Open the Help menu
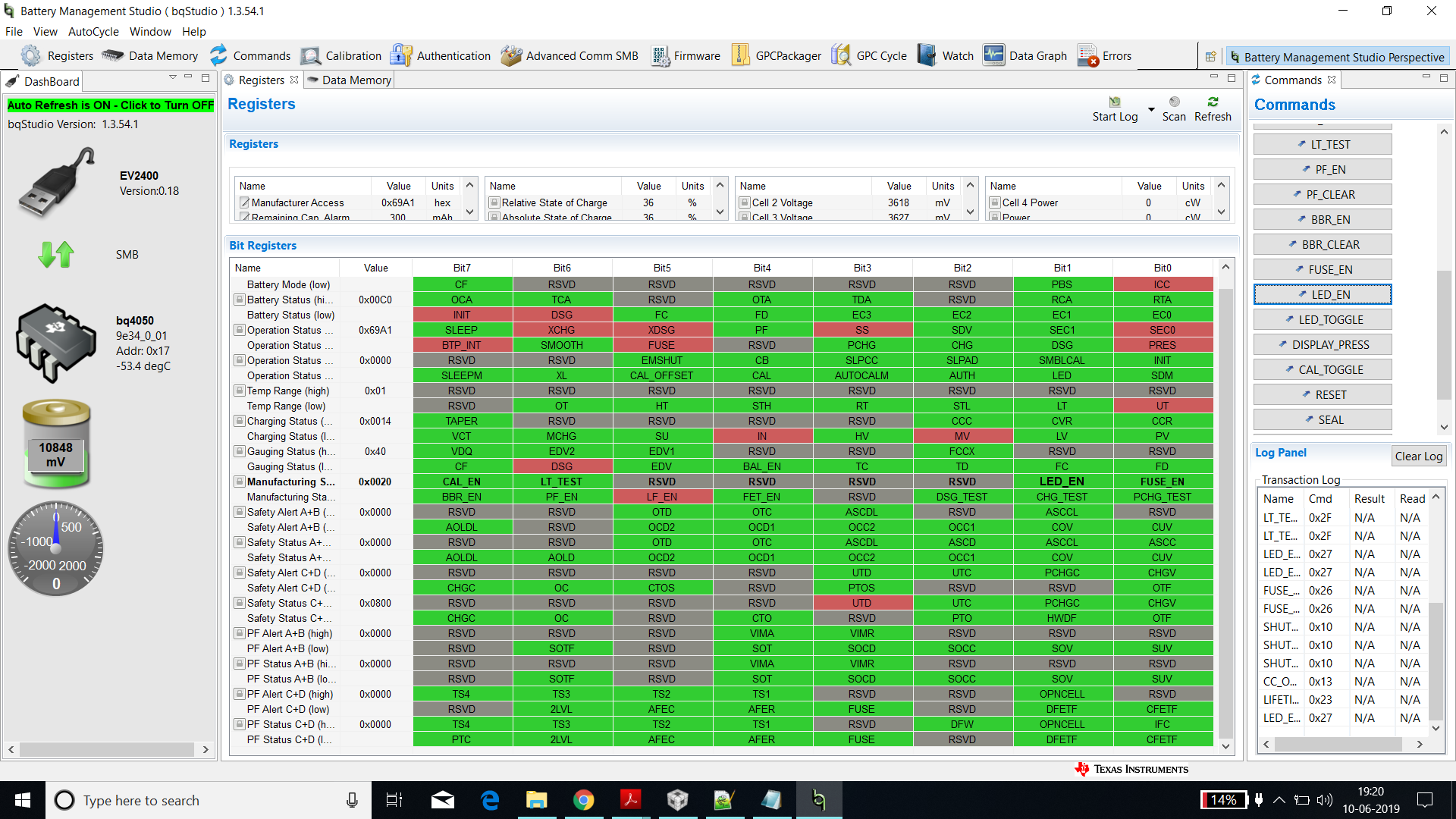Screen dimensions: 1456x819 point(194,32)
